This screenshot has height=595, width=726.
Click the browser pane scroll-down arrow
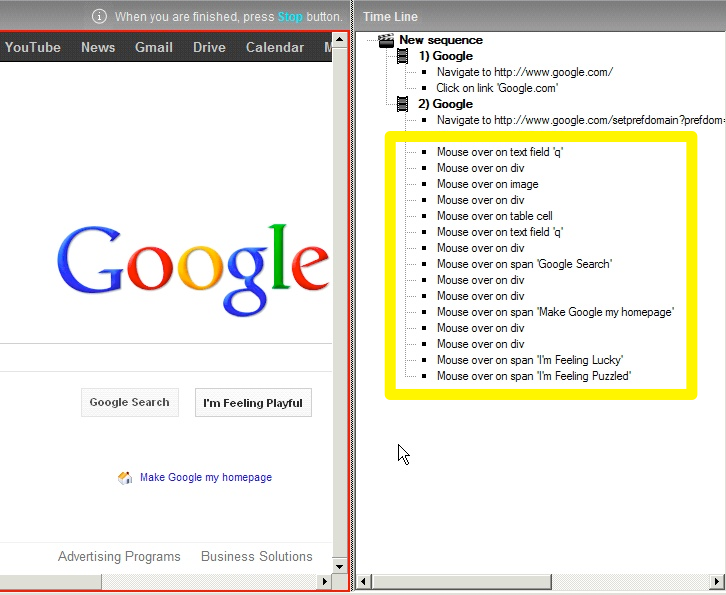coord(340,566)
